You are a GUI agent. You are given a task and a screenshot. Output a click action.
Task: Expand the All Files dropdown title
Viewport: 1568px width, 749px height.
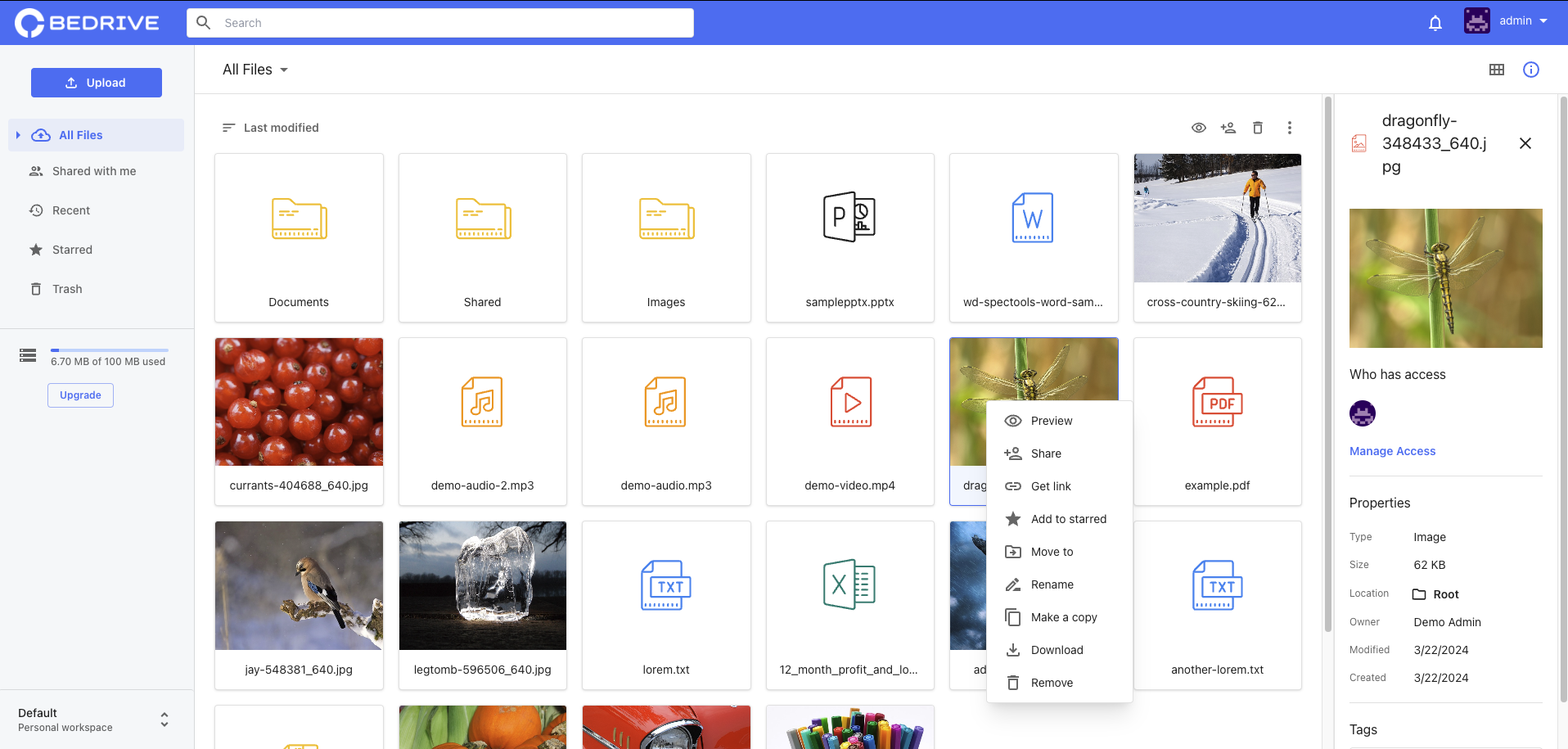point(255,70)
